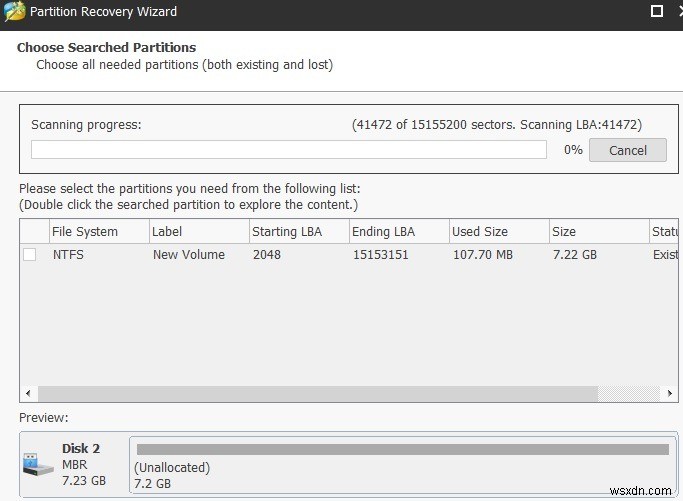Click the horizontal scrollbar thumb
683x501 pixels.
click(x=318, y=393)
